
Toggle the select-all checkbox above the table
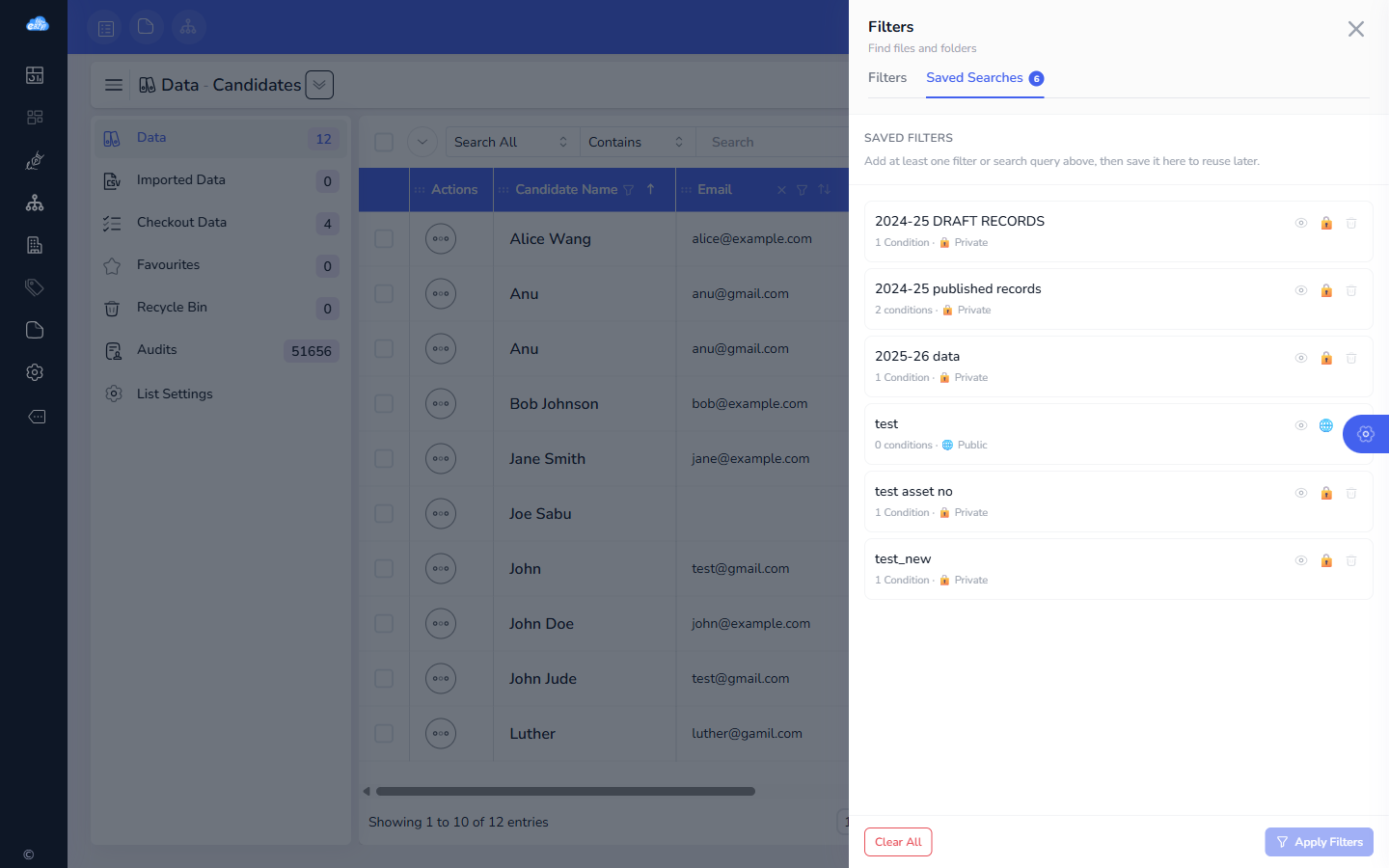[x=384, y=142]
